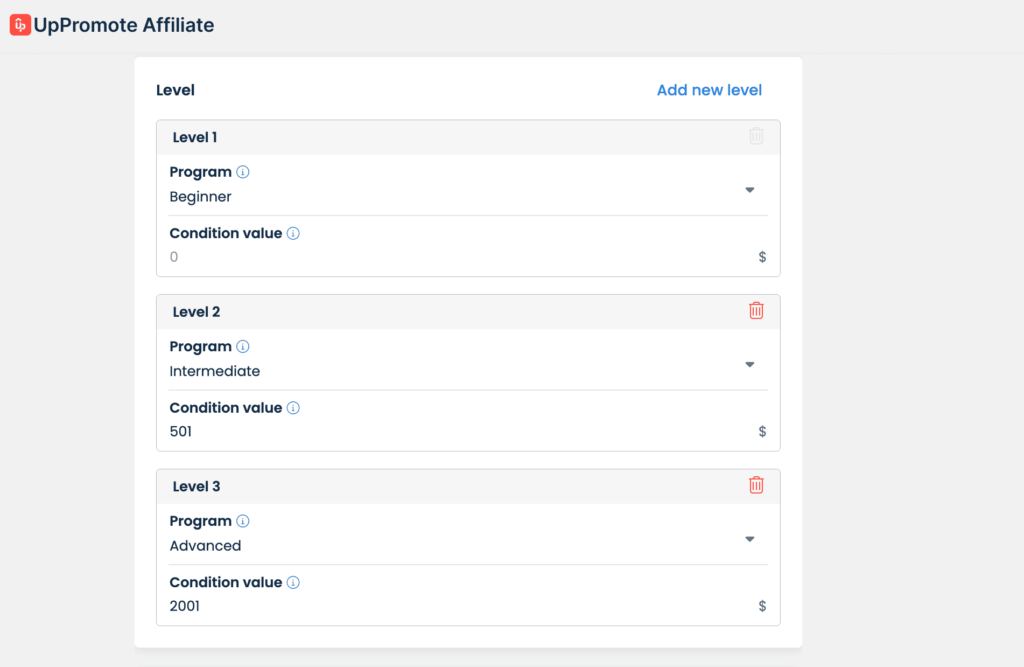This screenshot has height=667, width=1024.
Task: Show Level 2 Condition value info tooltip
Action: coord(293,408)
